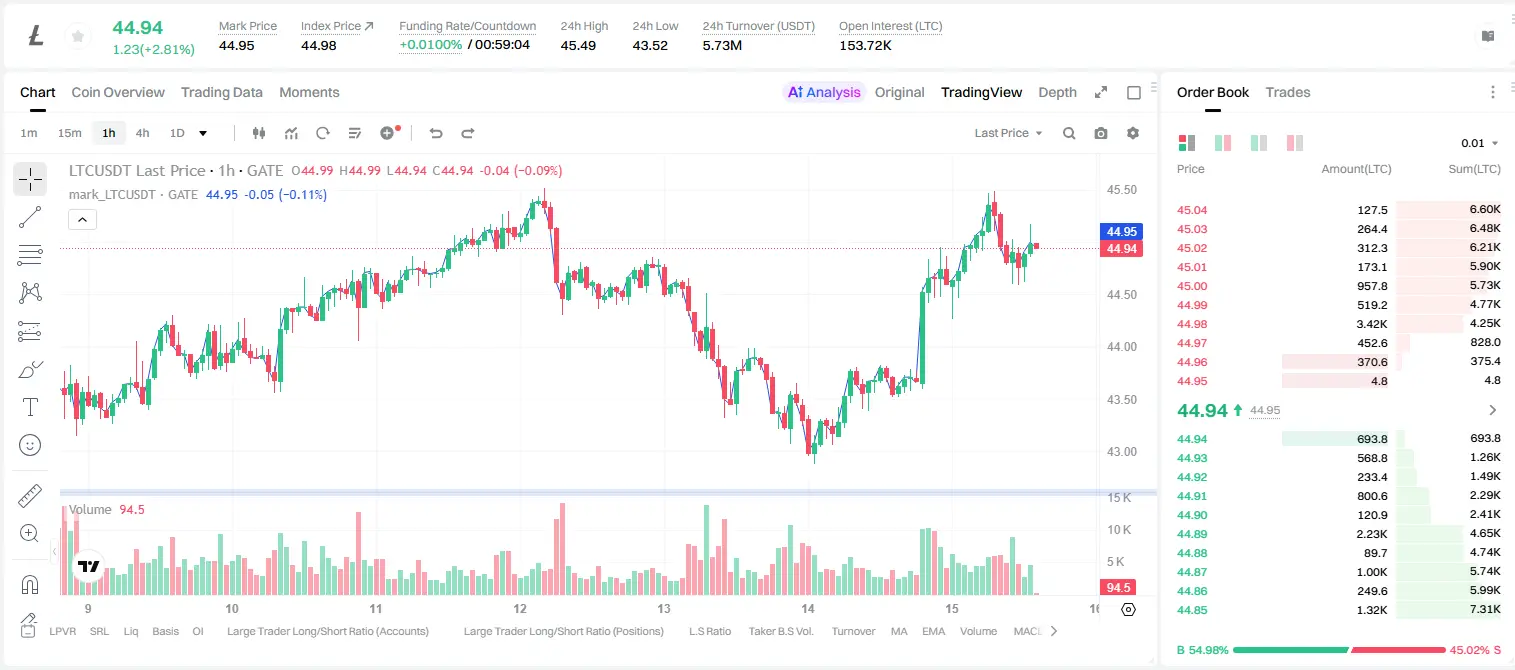The width and height of the screenshot is (1515, 670).
Task: Show order book bids only view
Action: point(1259,143)
